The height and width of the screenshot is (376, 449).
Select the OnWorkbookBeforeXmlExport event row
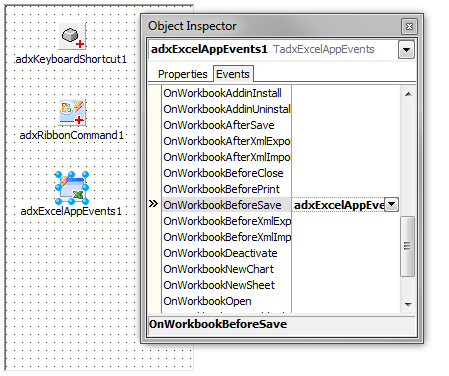pyautogui.click(x=227, y=221)
